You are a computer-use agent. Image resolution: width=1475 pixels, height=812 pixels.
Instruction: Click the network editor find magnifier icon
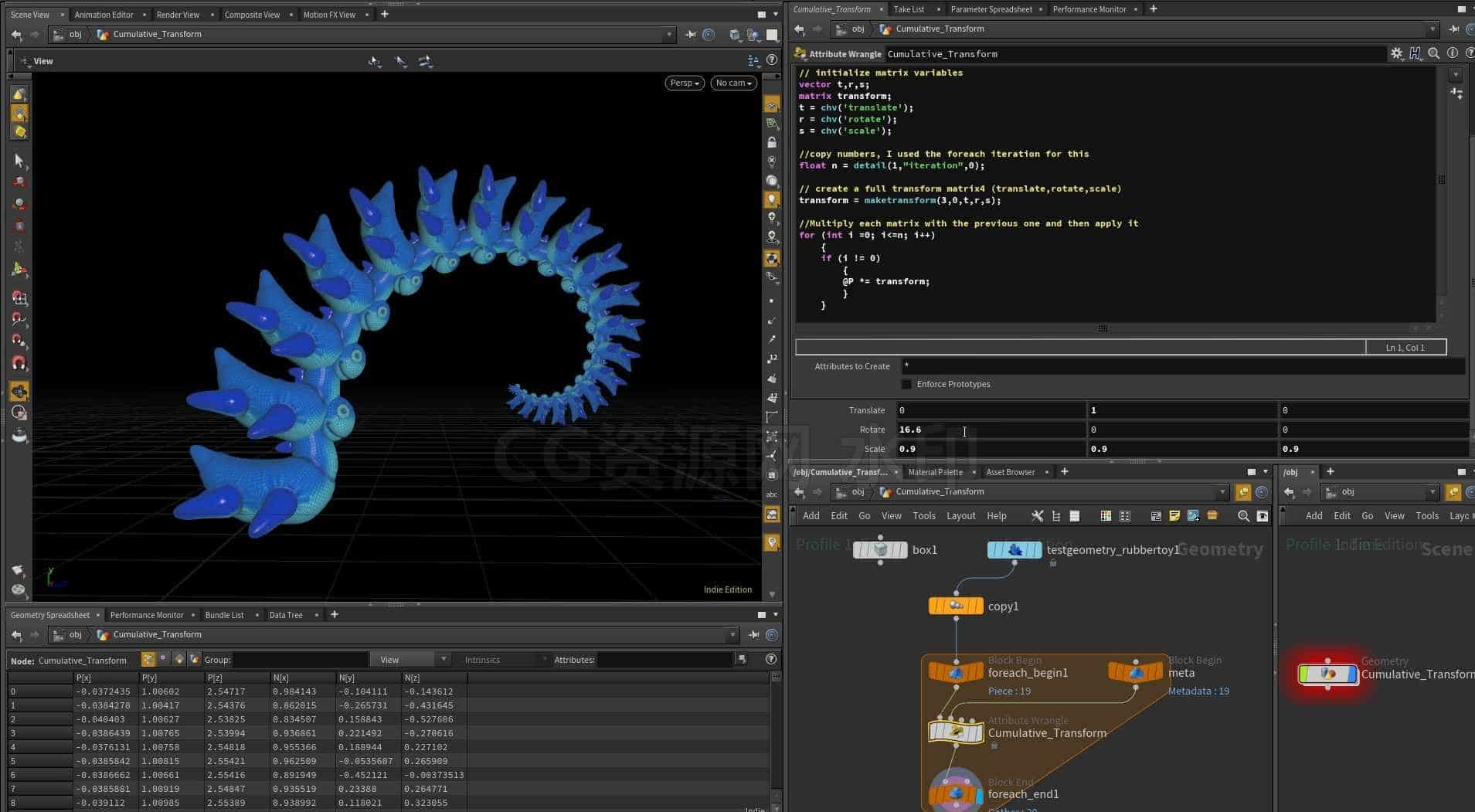[x=1243, y=515]
